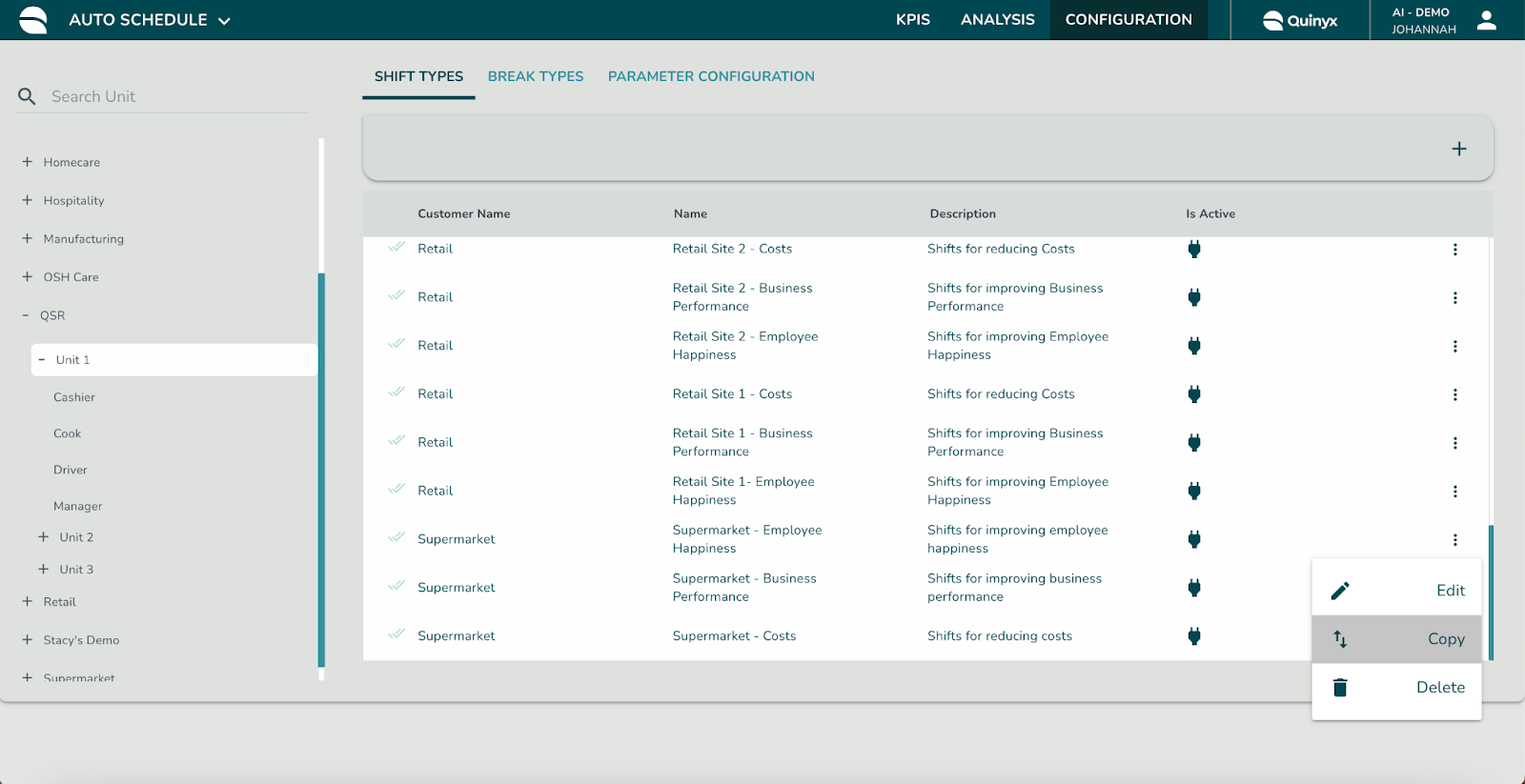Click double-check icon for Supermarket - Costs row
The width and height of the screenshot is (1525, 784).
click(396, 633)
